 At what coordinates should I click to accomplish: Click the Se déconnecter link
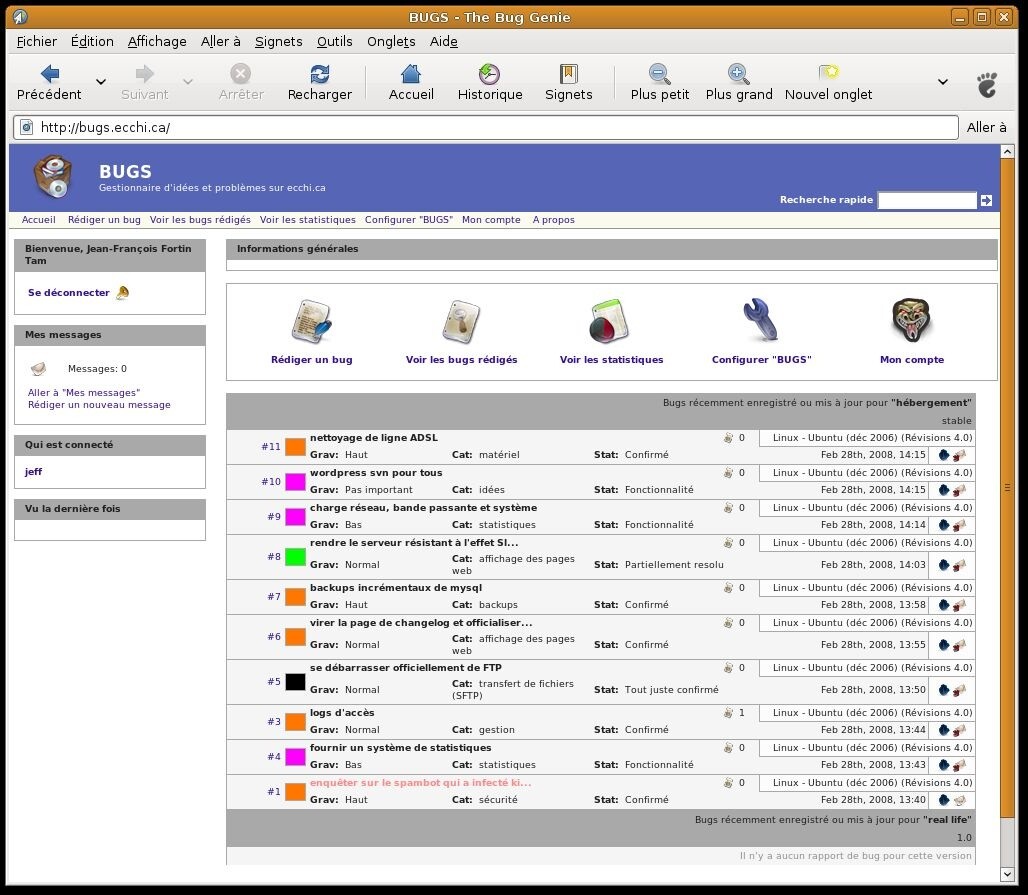coord(69,293)
